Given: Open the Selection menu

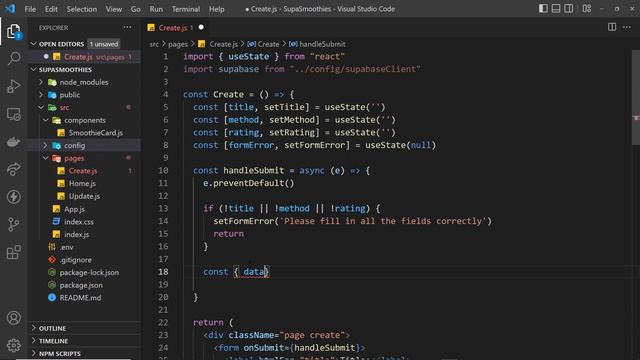Looking at the screenshot, I should point(82,9).
